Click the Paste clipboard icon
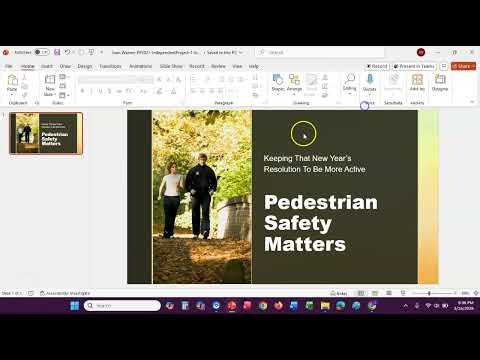This screenshot has height=360, width=480. [12, 80]
